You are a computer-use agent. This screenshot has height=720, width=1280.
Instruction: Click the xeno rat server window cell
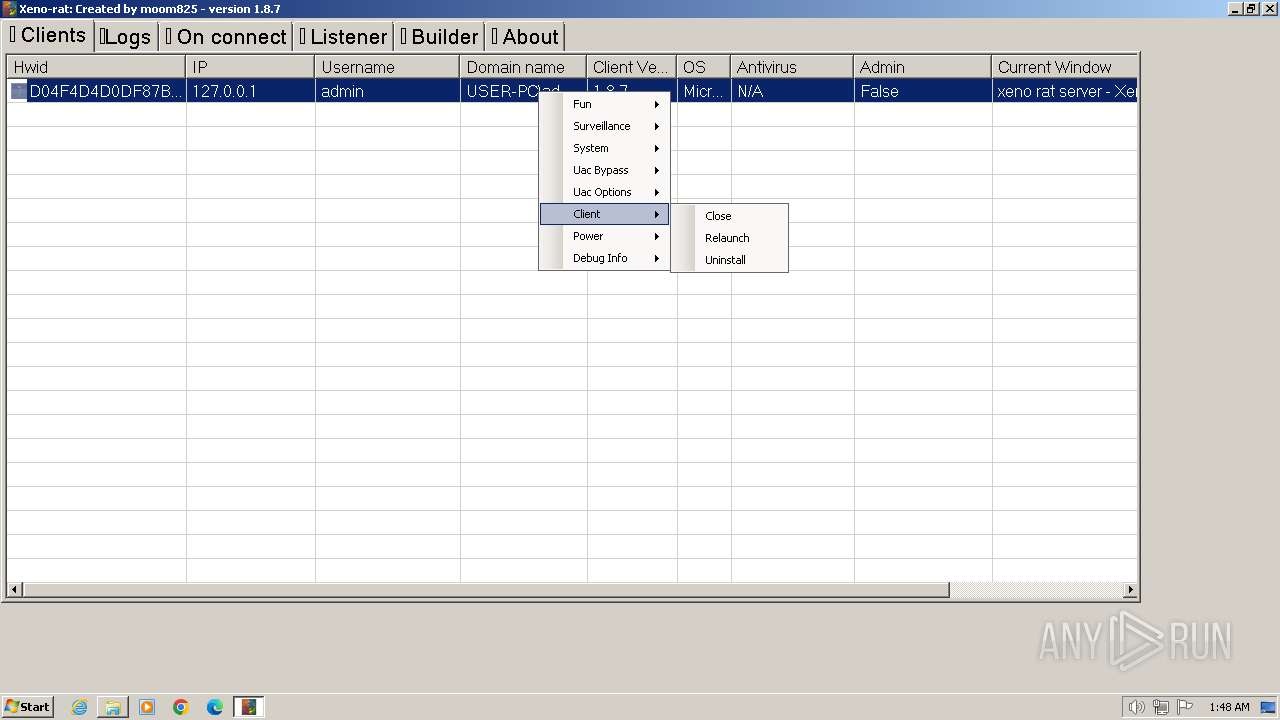(1065, 91)
